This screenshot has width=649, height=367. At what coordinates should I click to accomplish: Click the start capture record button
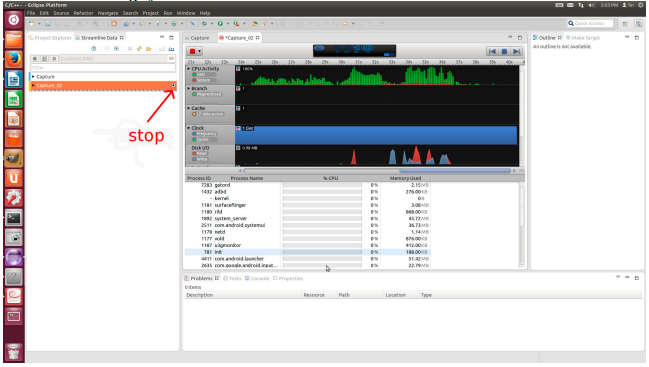[35, 59]
